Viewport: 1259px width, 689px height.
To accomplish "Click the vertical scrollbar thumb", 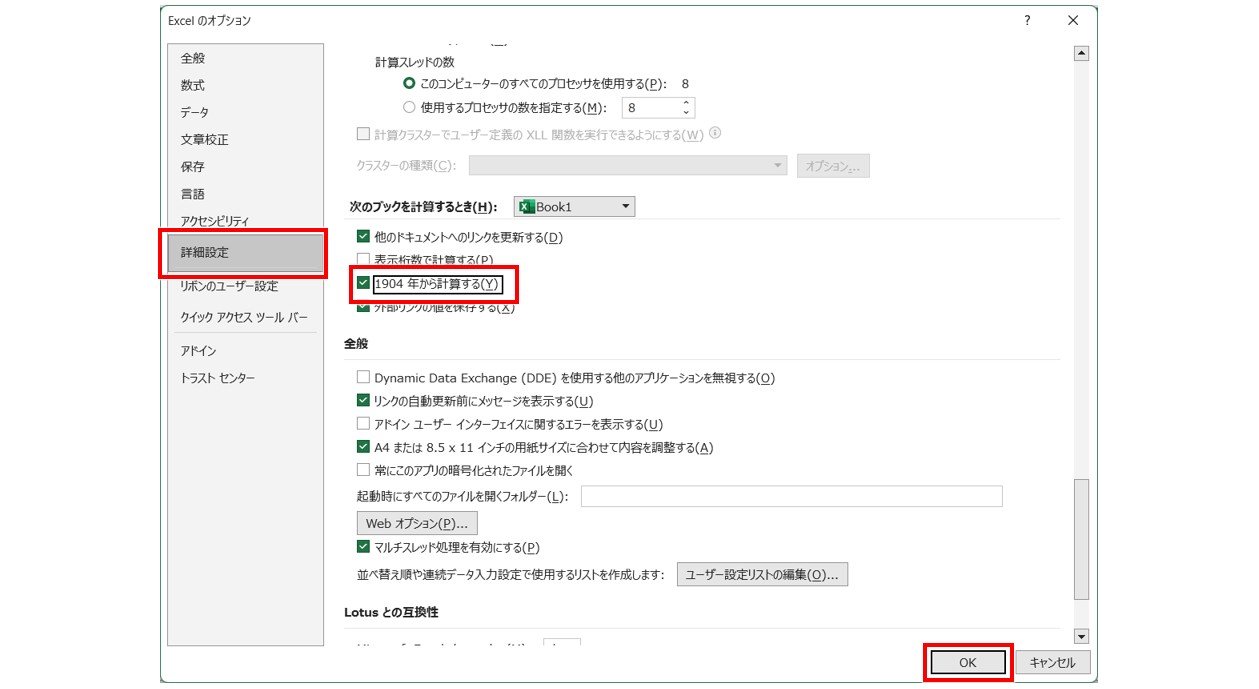I will pyautogui.click(x=1081, y=539).
